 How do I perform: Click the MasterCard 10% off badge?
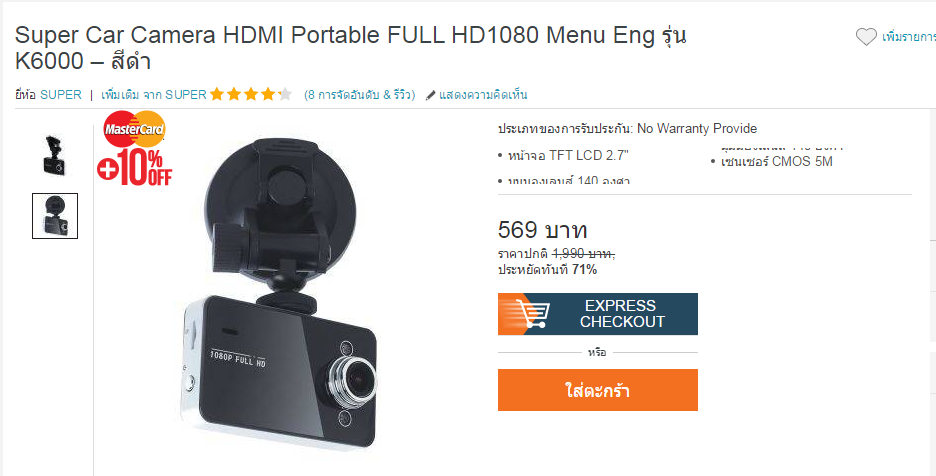(135, 148)
